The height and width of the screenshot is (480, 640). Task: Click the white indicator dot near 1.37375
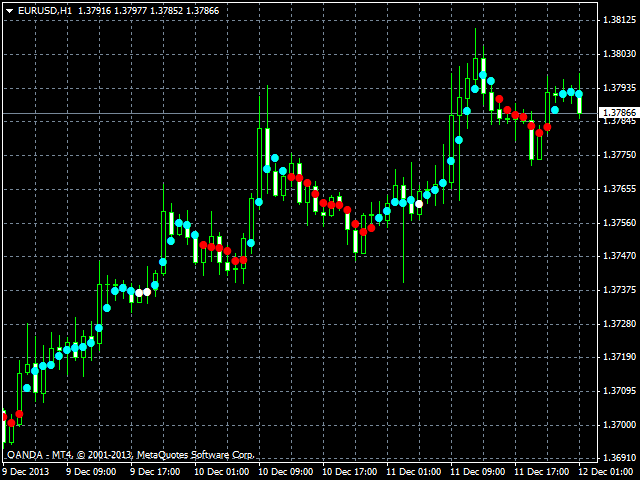pos(146,292)
